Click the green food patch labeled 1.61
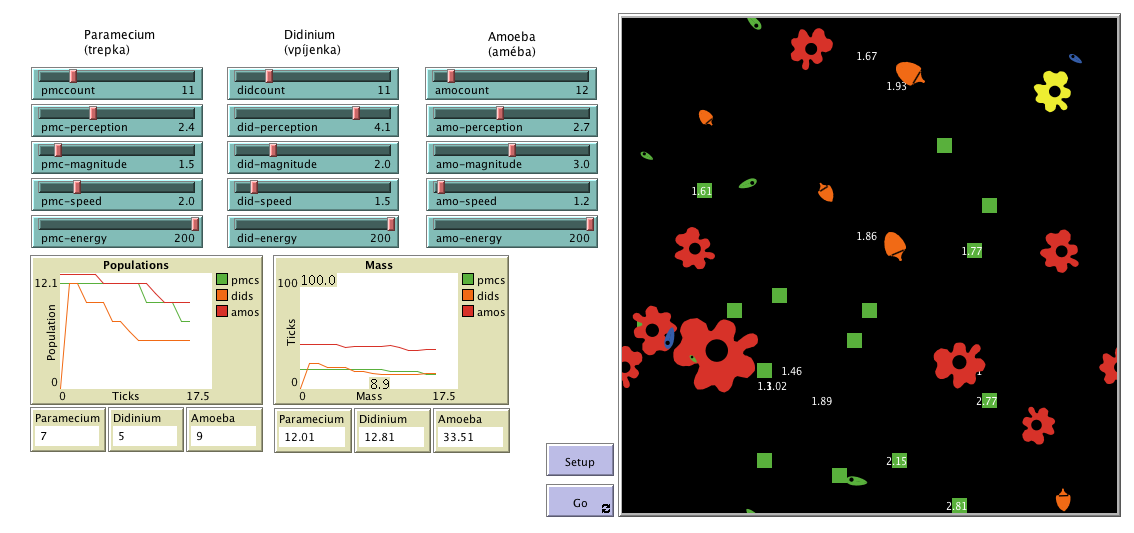The width and height of the screenshot is (1134, 533). 704,191
